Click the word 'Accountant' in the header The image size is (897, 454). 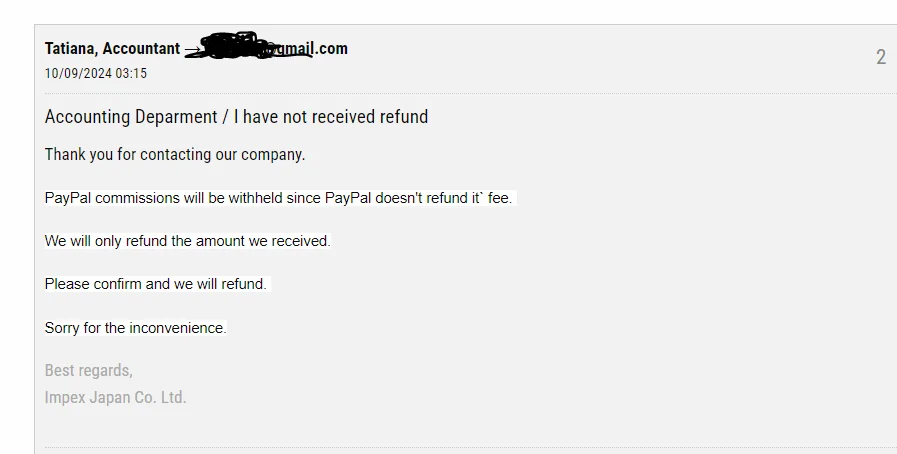141,49
